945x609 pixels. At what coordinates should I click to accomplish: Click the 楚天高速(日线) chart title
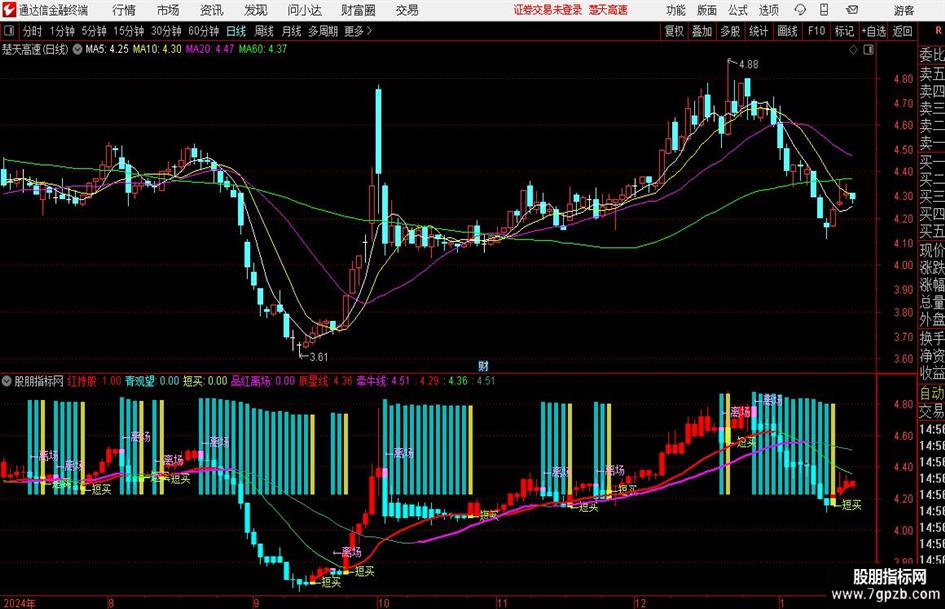point(36,49)
